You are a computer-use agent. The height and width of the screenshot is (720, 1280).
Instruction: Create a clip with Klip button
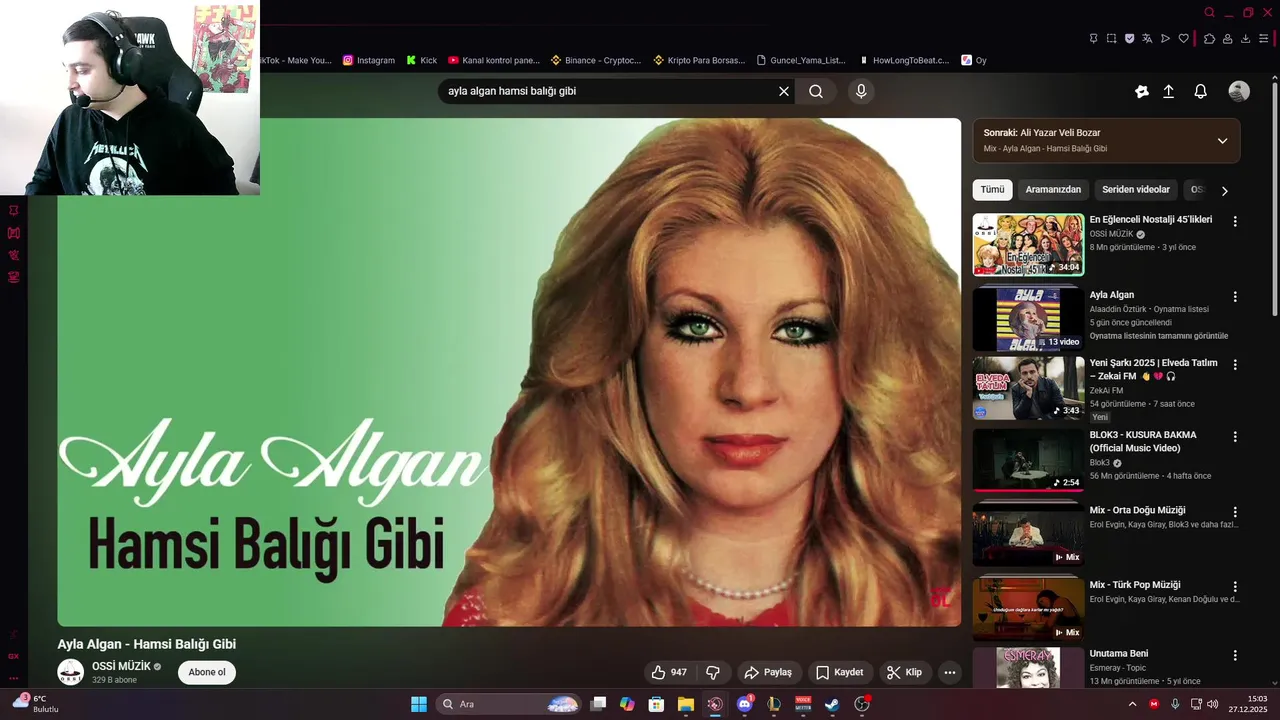(x=904, y=672)
